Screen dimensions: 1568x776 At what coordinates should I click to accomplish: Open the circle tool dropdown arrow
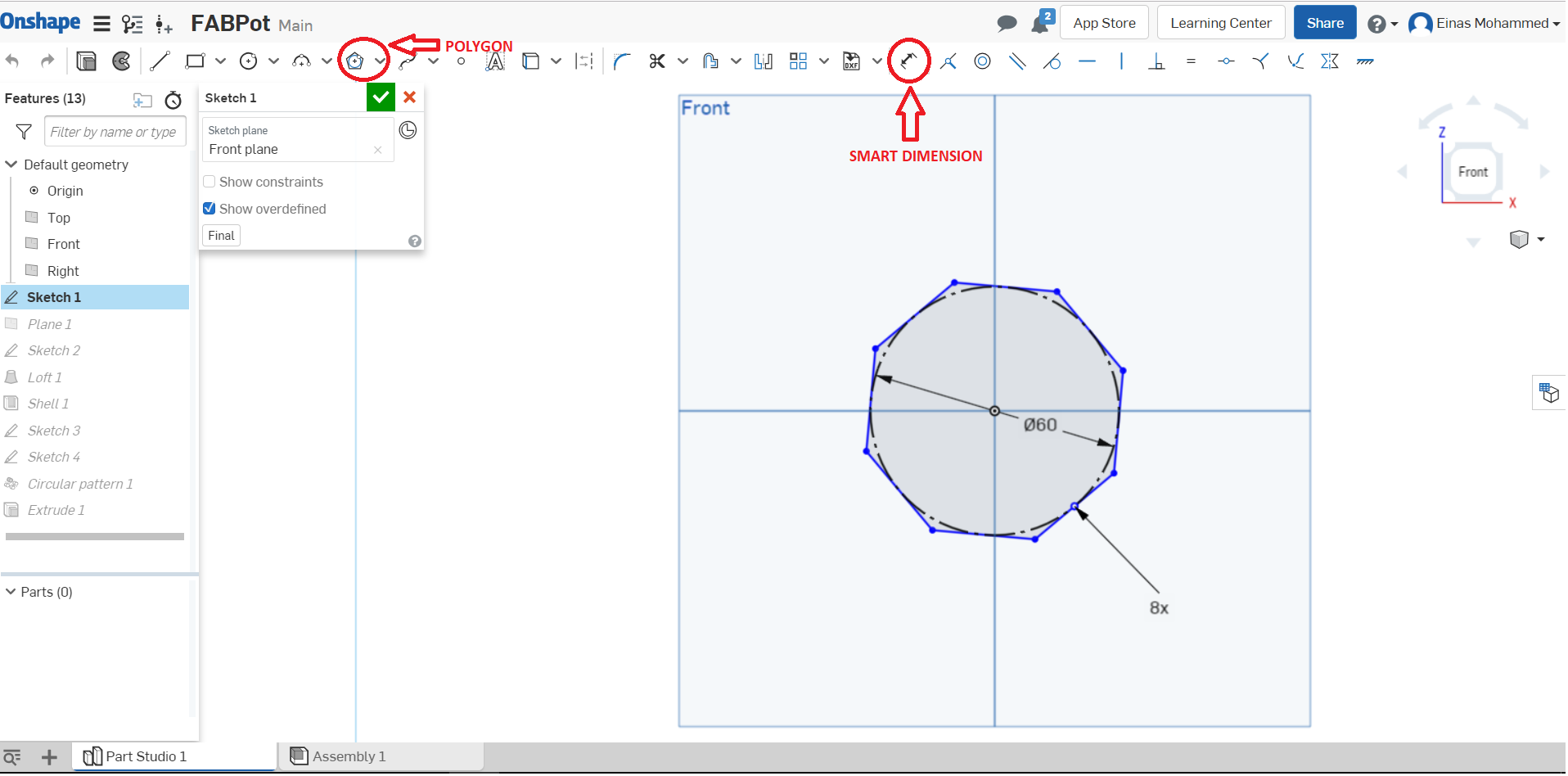pos(273,61)
